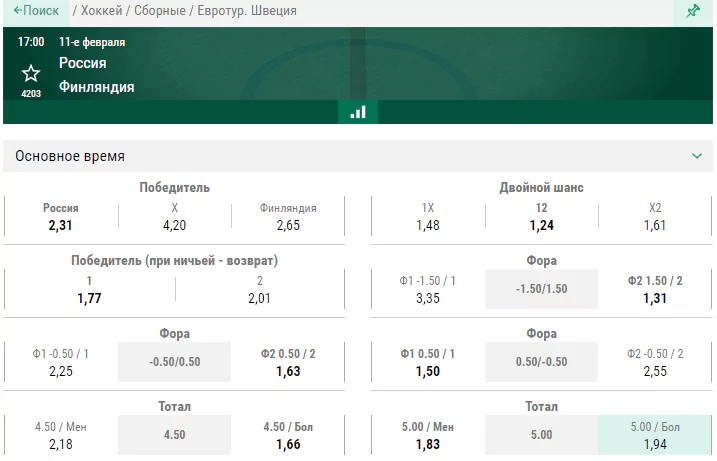Open Евротур. Швеция breadcrumb
The image size is (717, 461).
pos(247,11)
